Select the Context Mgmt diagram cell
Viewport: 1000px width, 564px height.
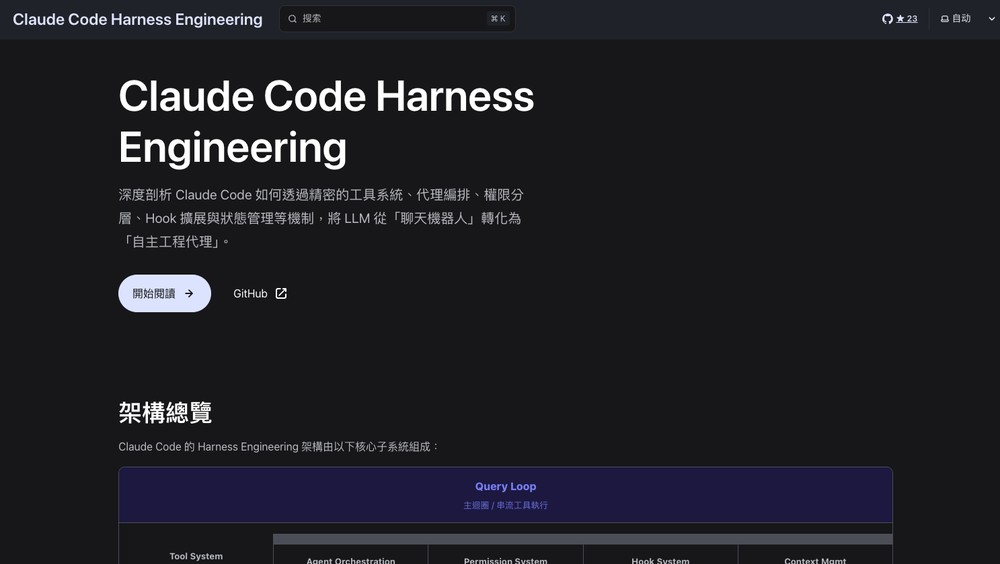[815, 555]
